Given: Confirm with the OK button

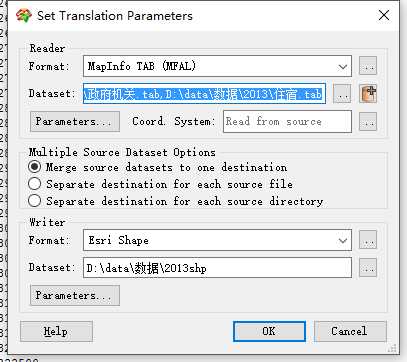Looking at the screenshot, I should pyautogui.click(x=269, y=331).
